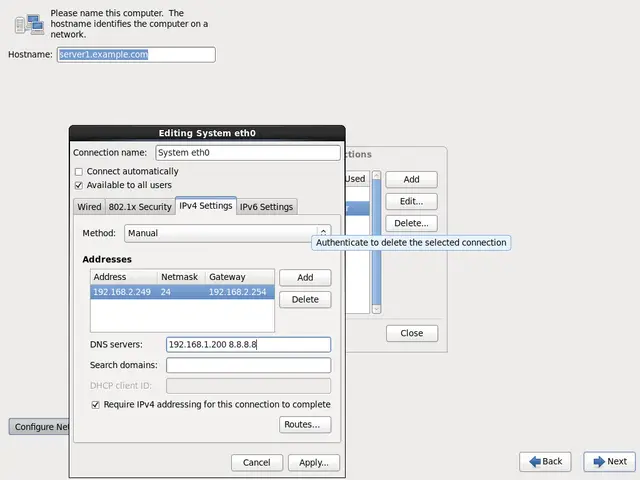Screen dimensions: 640x480
Task: Cancel the Editing System eth0 dialog
Action: tap(257, 462)
